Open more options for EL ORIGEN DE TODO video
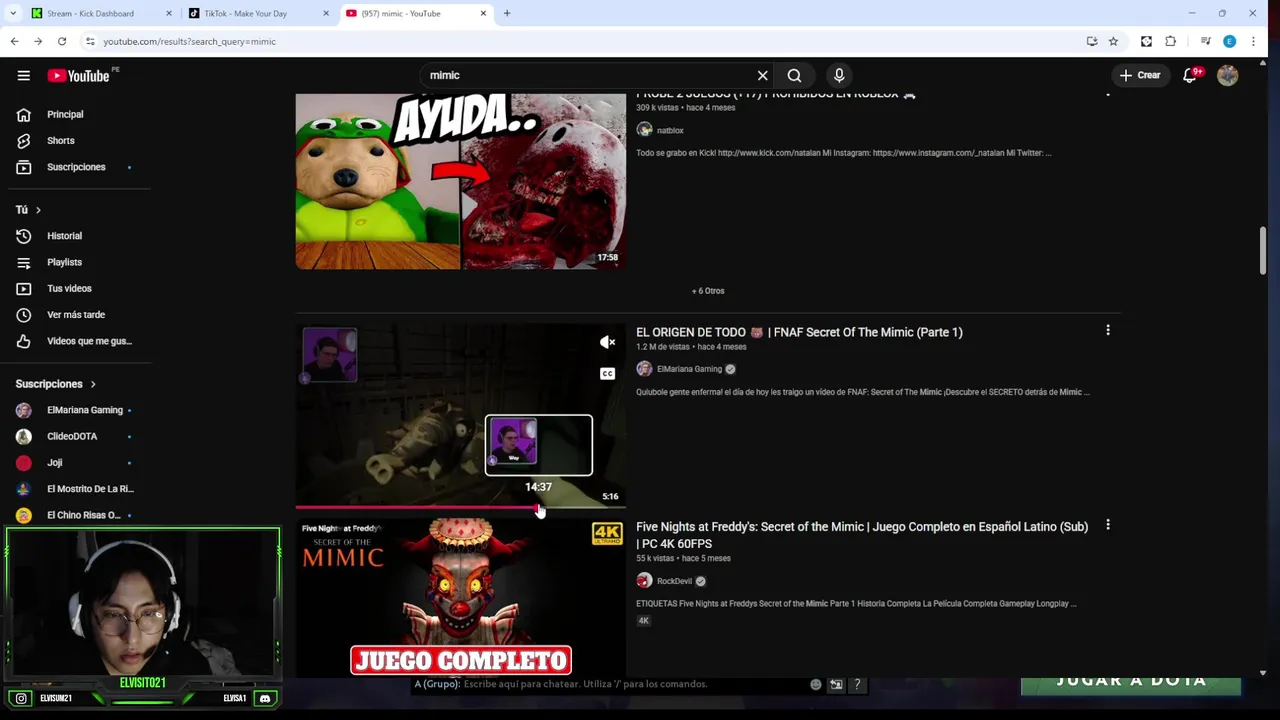The height and width of the screenshot is (720, 1280). pos(1107,330)
